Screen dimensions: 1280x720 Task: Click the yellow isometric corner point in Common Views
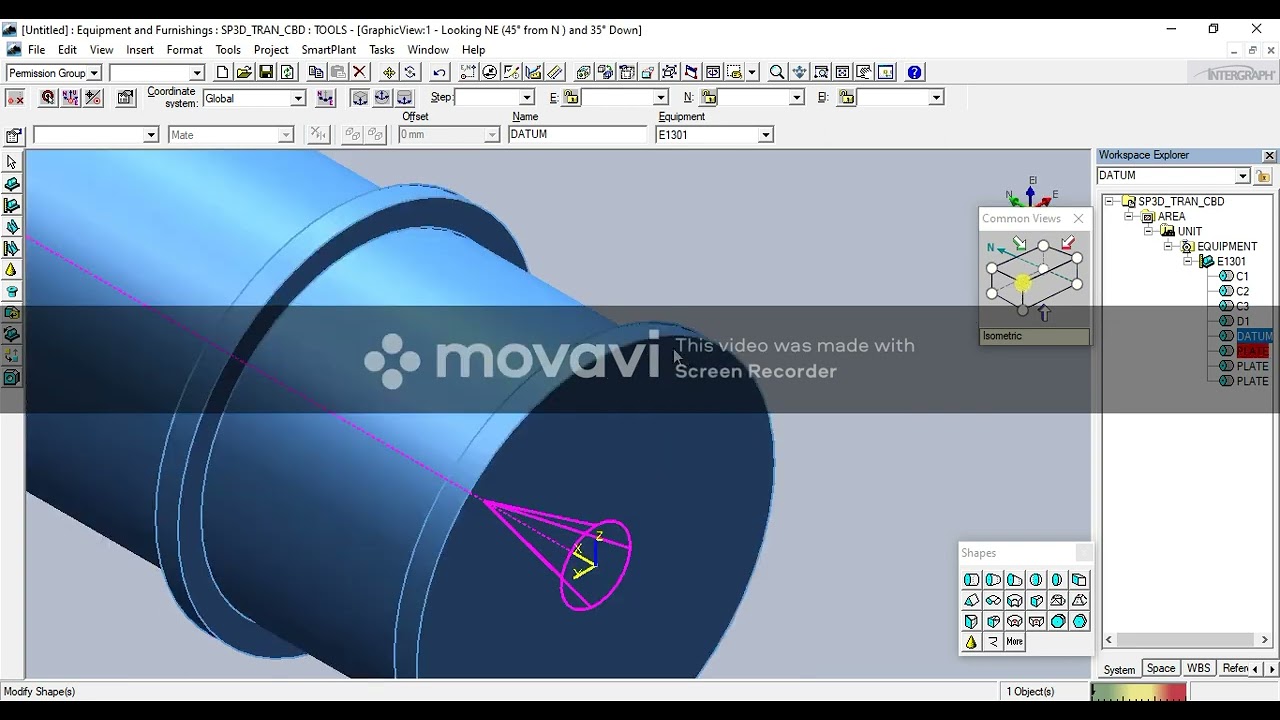(x=1022, y=285)
